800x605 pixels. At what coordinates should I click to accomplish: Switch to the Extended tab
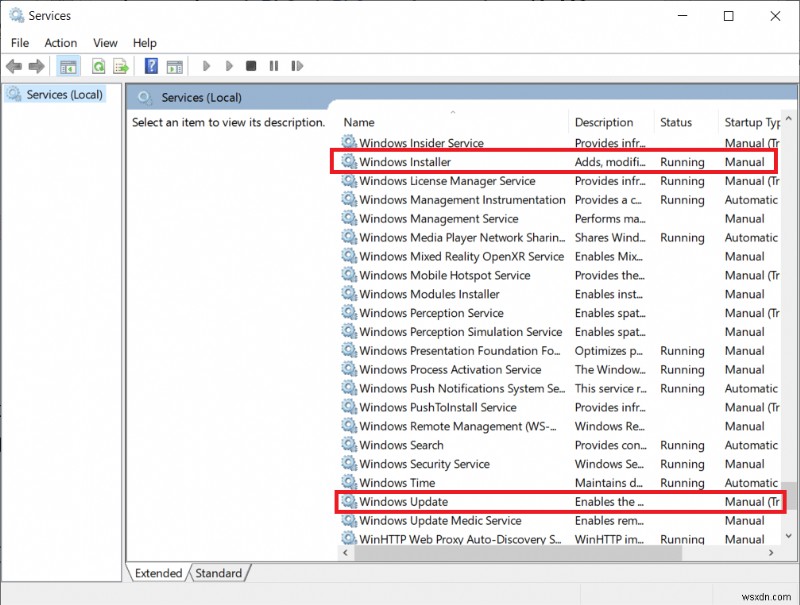[157, 573]
